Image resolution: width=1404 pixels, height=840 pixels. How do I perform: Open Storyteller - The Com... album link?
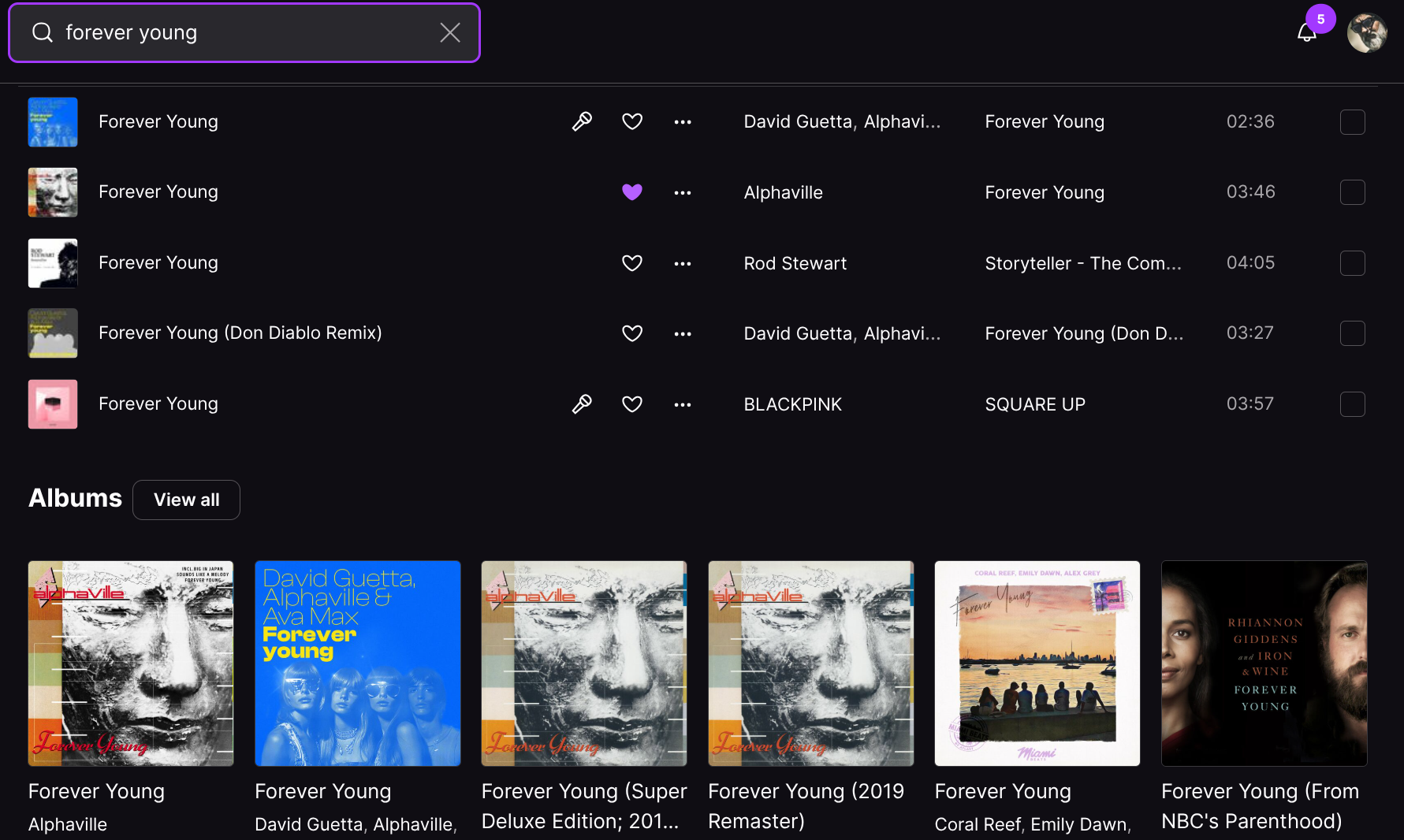point(1083,263)
